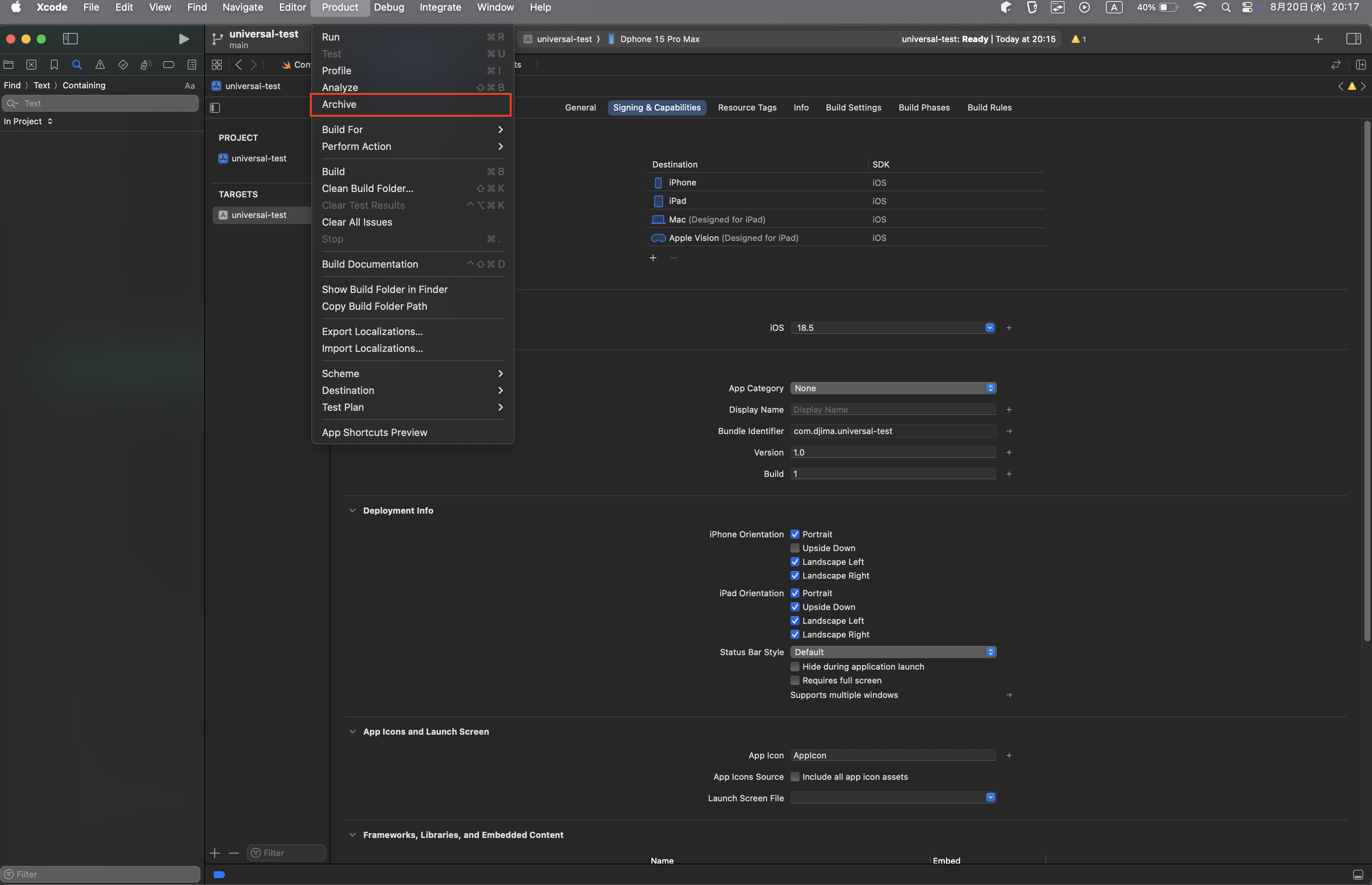Enable Hide during application launch checkbox
Image resolution: width=1372 pixels, height=885 pixels.
click(795, 666)
